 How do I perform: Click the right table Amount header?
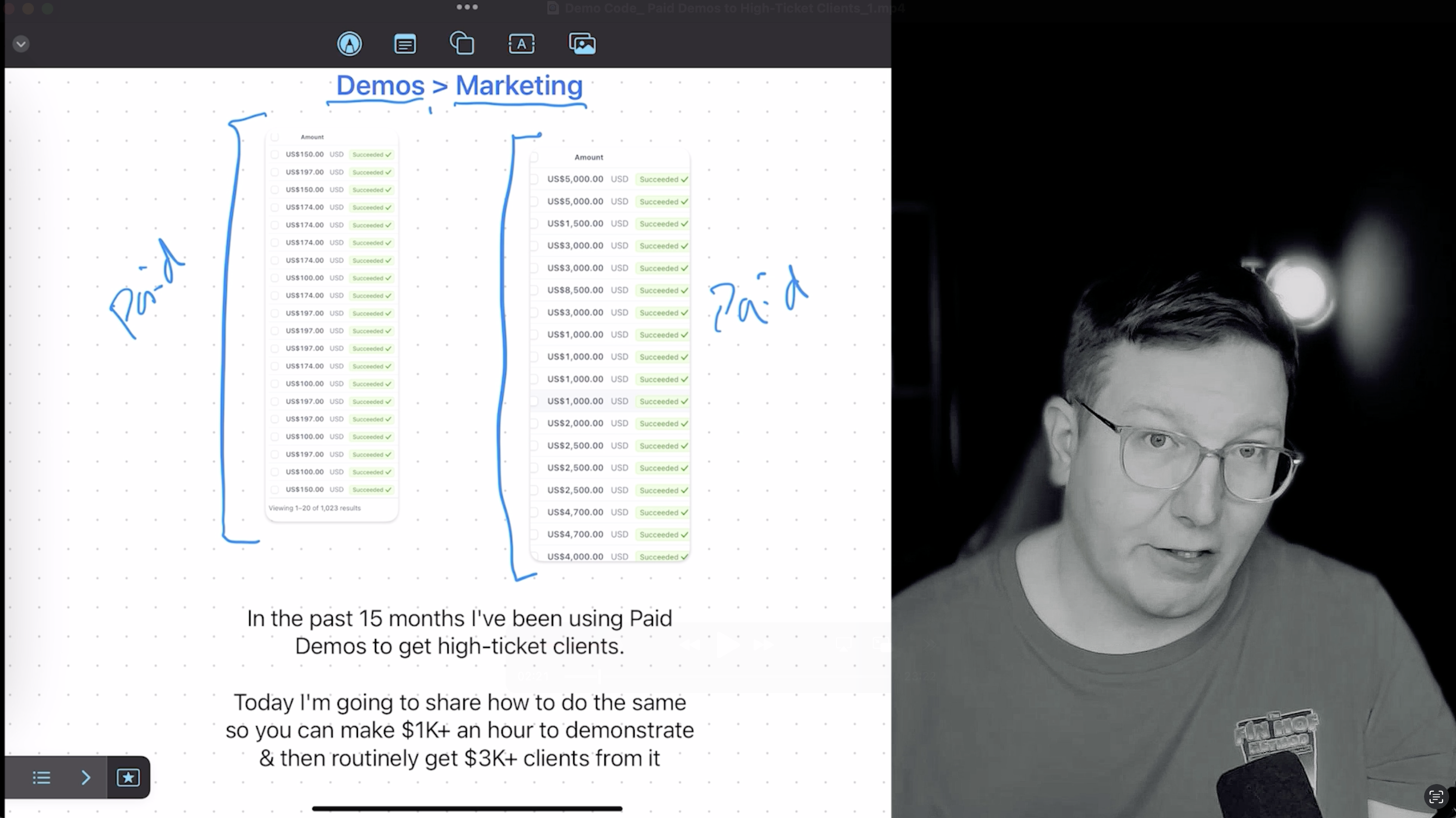pos(589,157)
